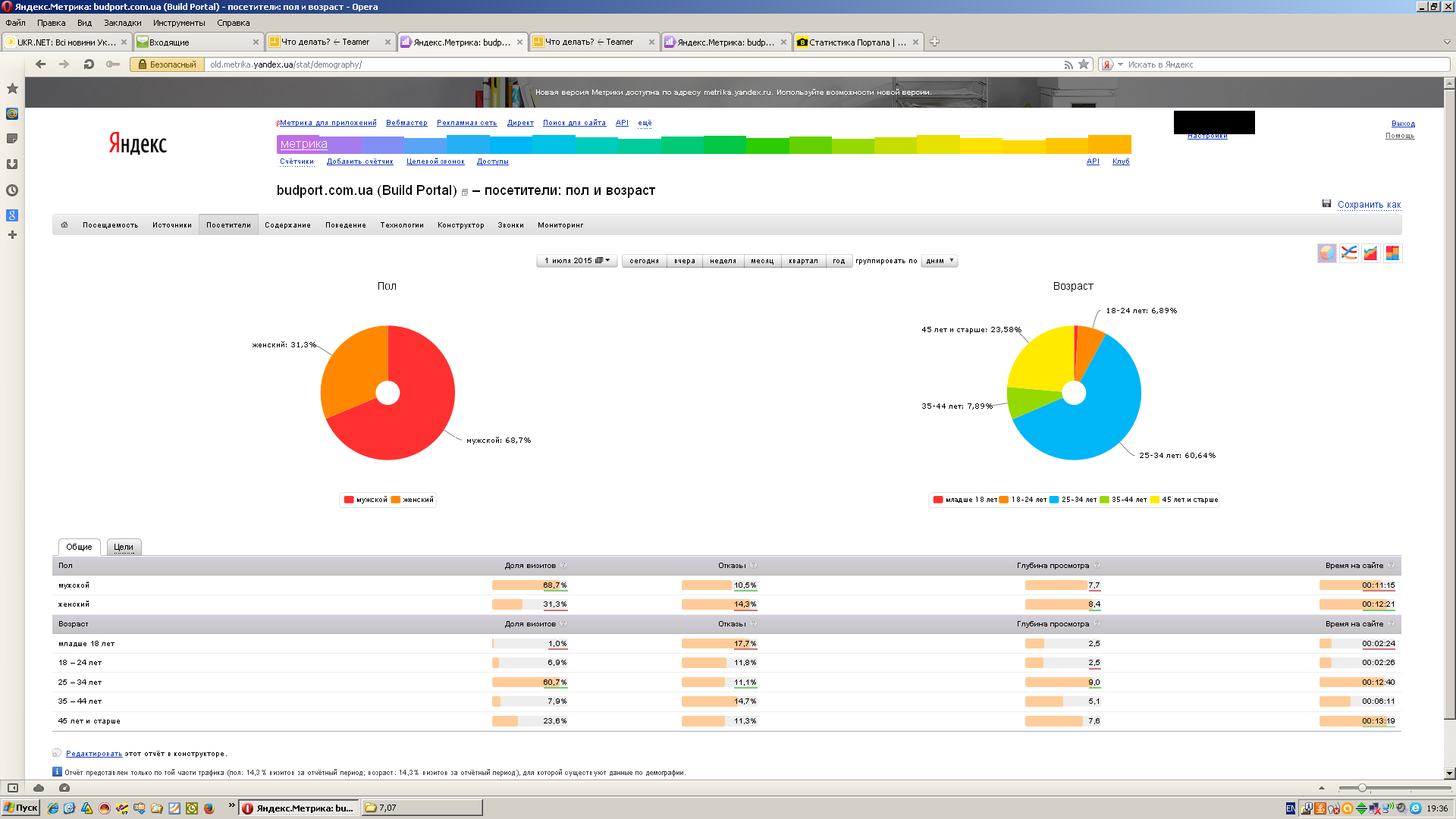Open the Закладки menu

tap(123, 23)
